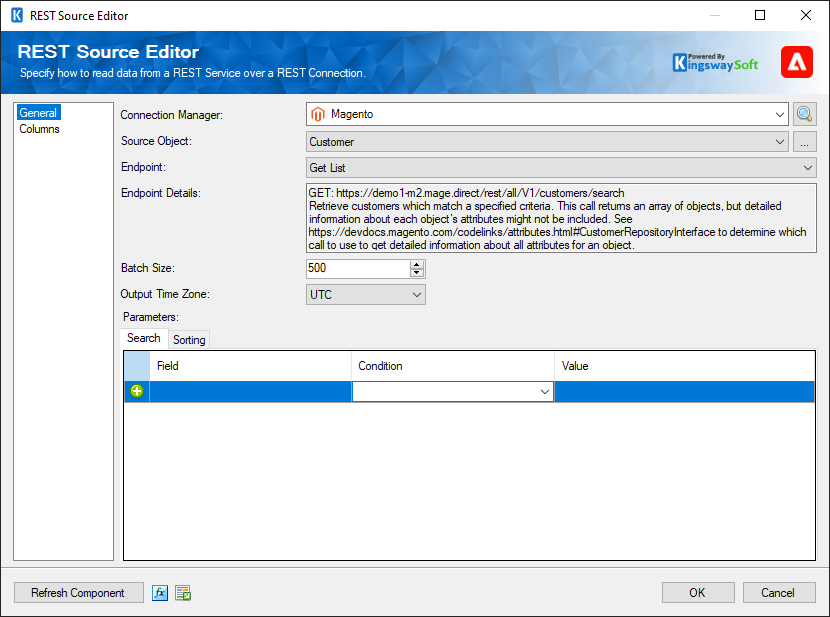Click the Condition column header
830x617 pixels.
[453, 366]
